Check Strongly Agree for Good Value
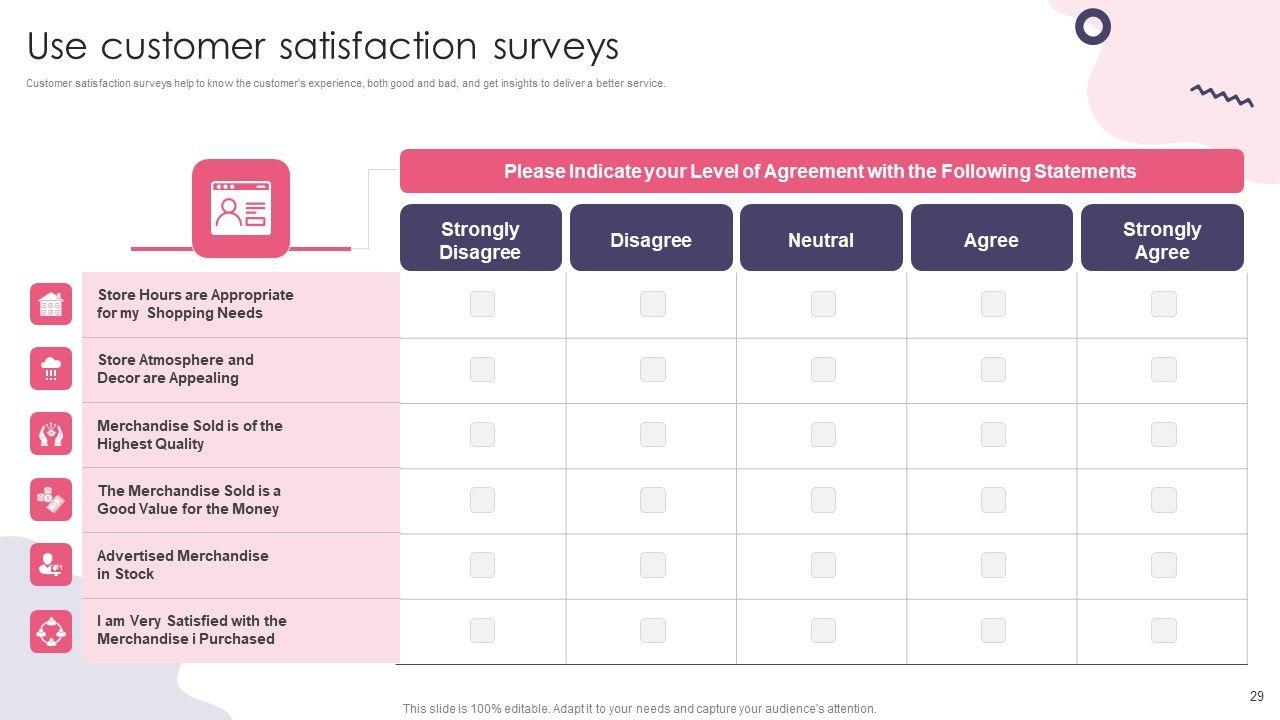The width and height of the screenshot is (1280, 720). [1163, 500]
